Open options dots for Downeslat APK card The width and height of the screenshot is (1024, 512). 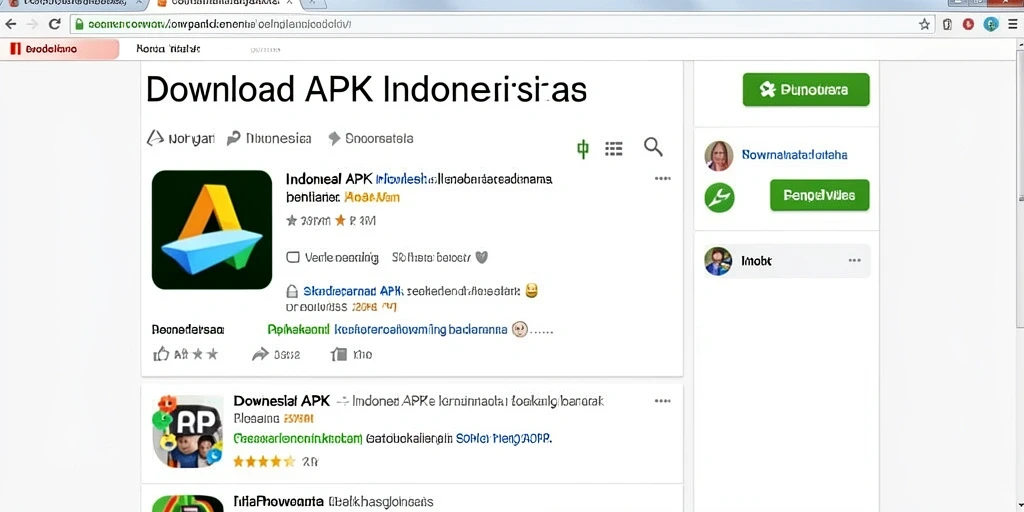[x=662, y=401]
